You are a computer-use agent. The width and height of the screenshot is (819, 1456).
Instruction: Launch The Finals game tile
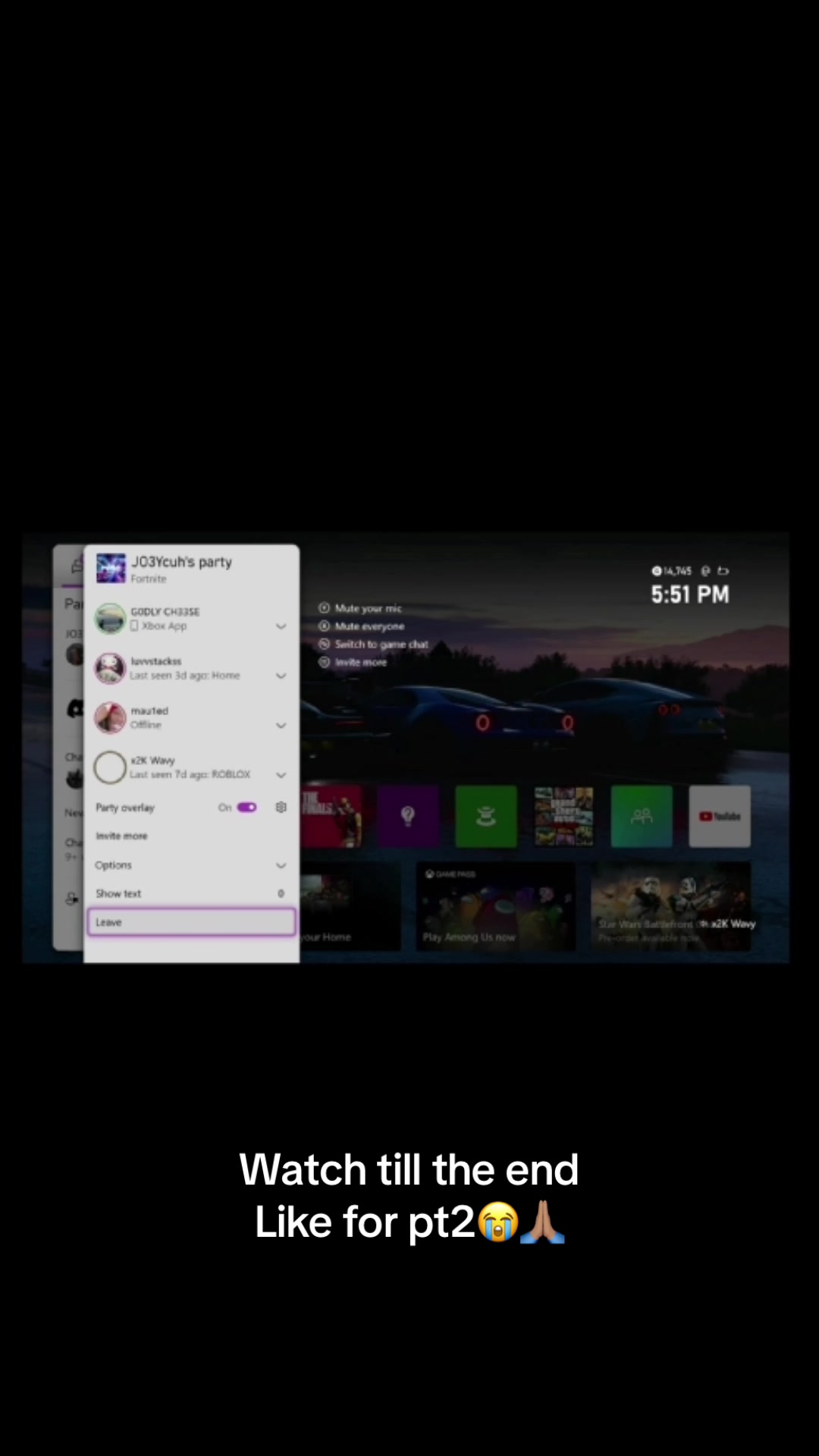[x=331, y=816]
